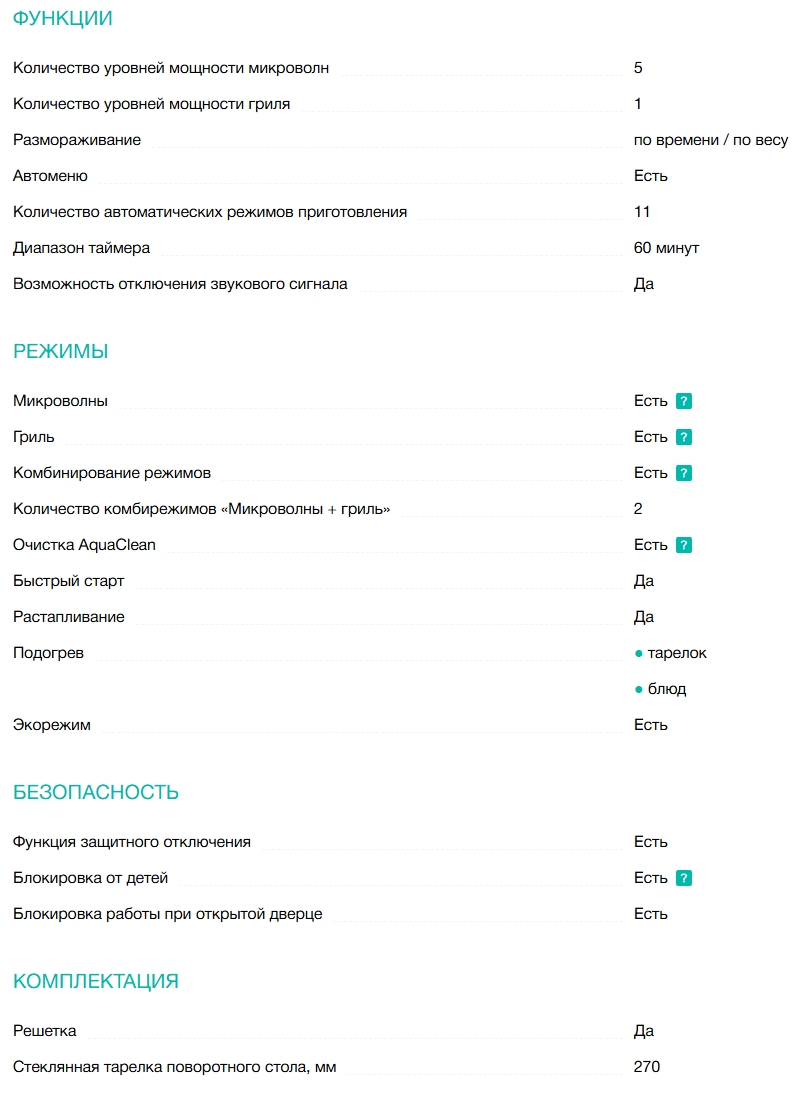Open the help icon for Блокировка от детей
Viewport: 806px width, 1110px height.
tap(684, 878)
